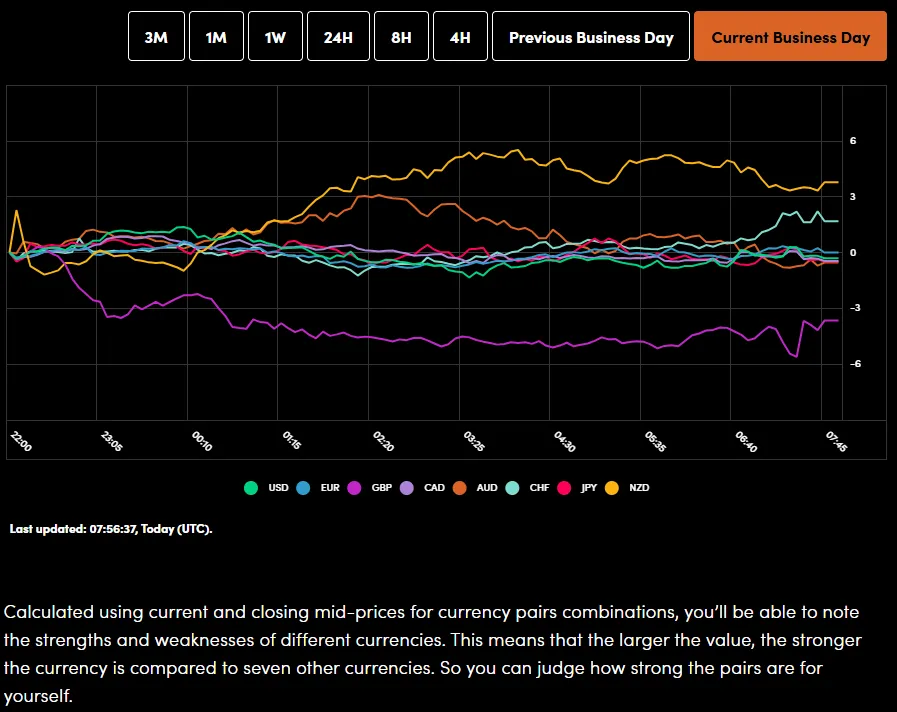Click the CAD legend color dot

tap(406, 488)
